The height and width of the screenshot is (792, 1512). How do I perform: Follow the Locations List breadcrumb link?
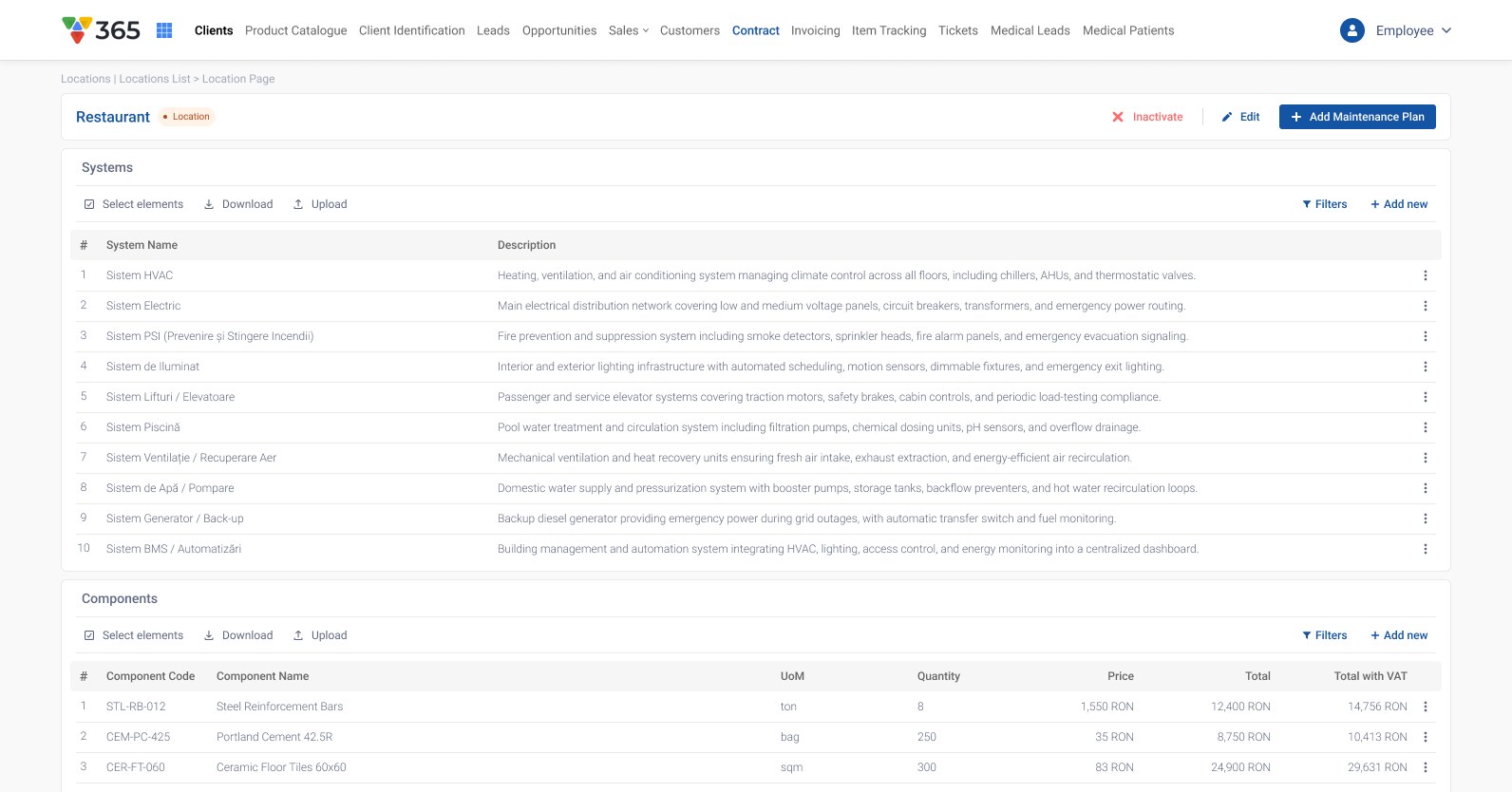coord(155,79)
